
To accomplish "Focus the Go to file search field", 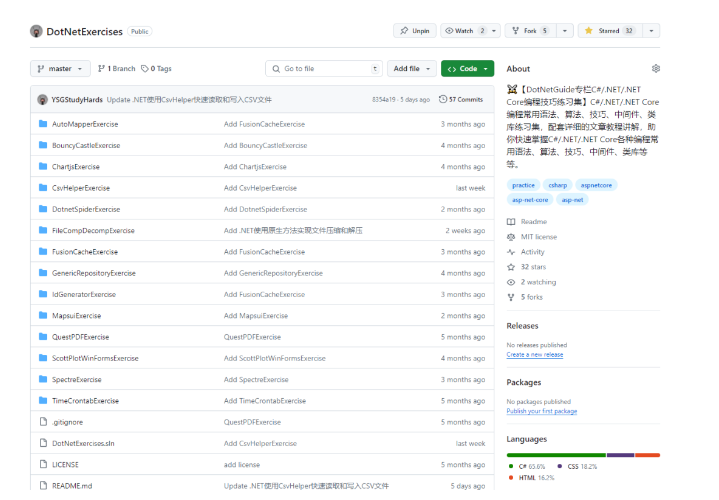I will pyautogui.click(x=324, y=68).
